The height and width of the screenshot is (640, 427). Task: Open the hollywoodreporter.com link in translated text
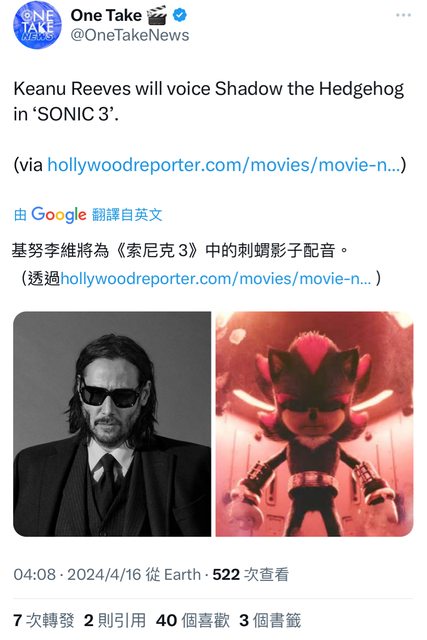coord(216,278)
